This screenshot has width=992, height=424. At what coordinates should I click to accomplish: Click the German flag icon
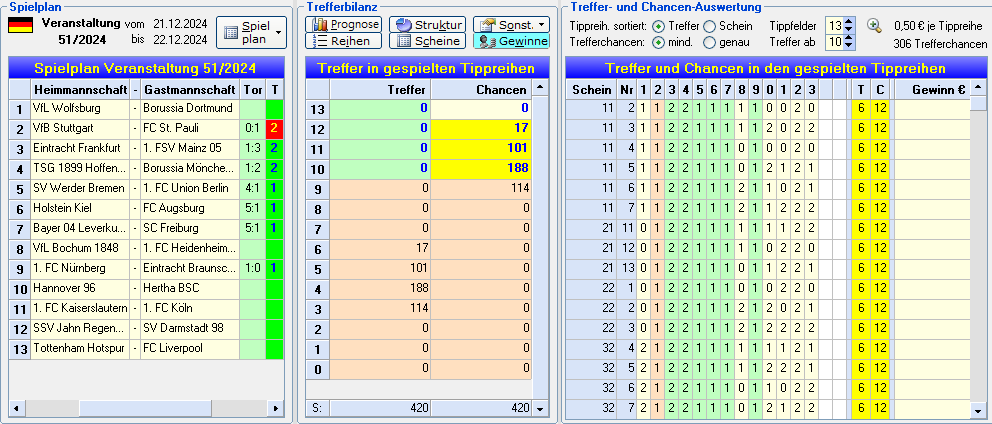point(20,25)
